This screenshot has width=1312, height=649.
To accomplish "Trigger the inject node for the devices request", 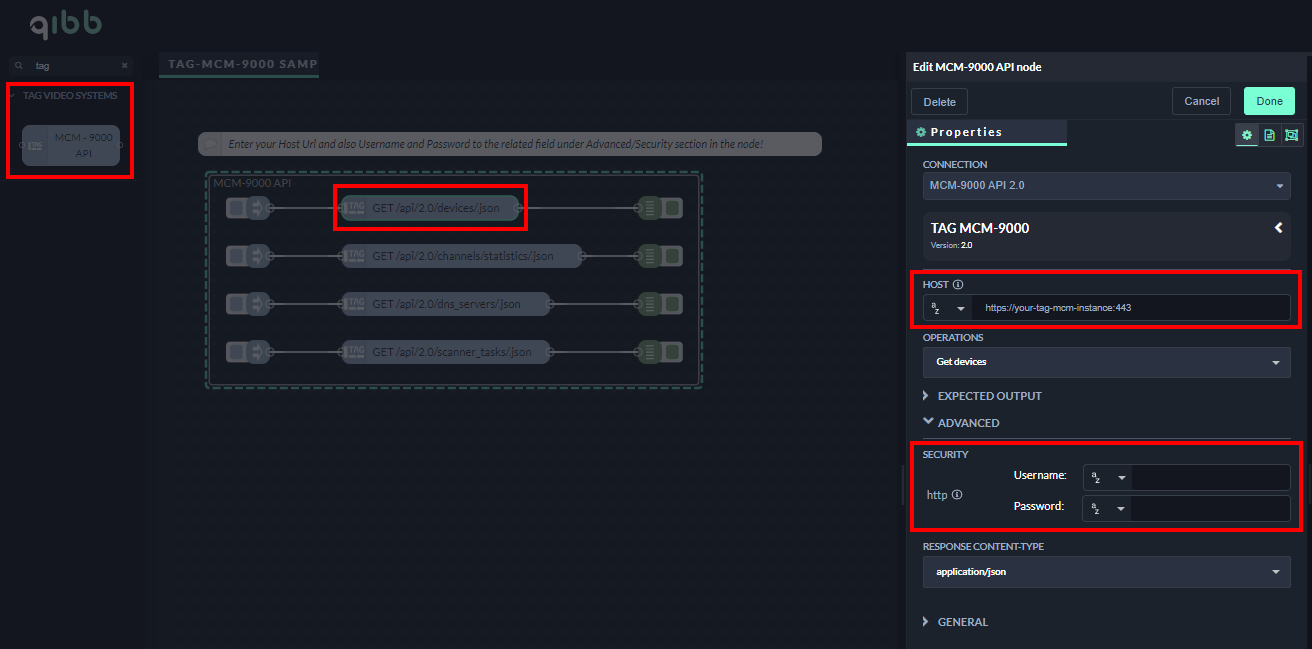I will (x=236, y=208).
